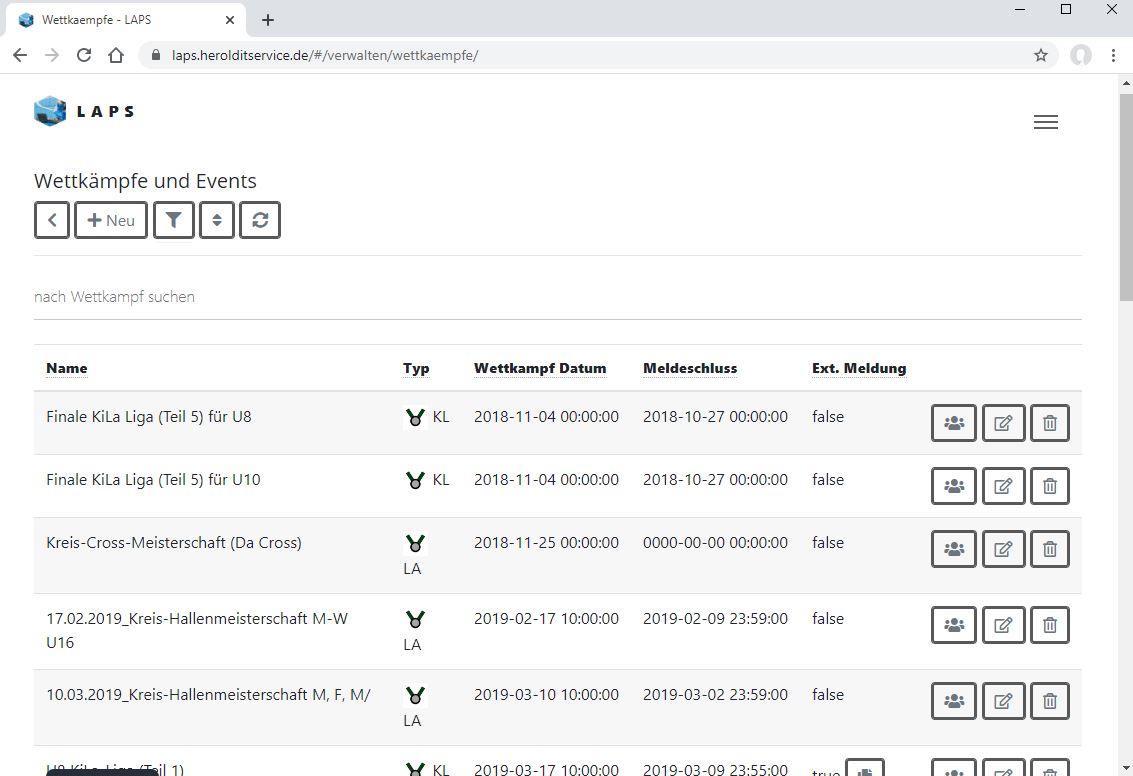1133x776 pixels.
Task: Open the browser profile avatar
Action: (x=1081, y=55)
